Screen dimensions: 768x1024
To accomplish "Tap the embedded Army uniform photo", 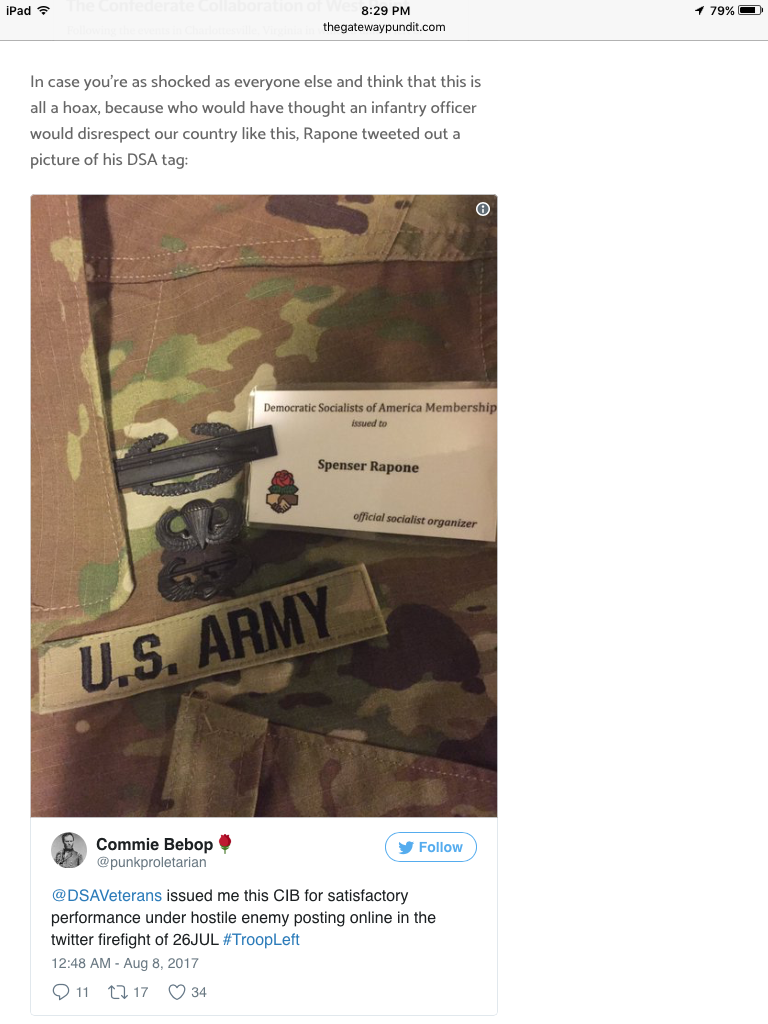I will tap(264, 506).
